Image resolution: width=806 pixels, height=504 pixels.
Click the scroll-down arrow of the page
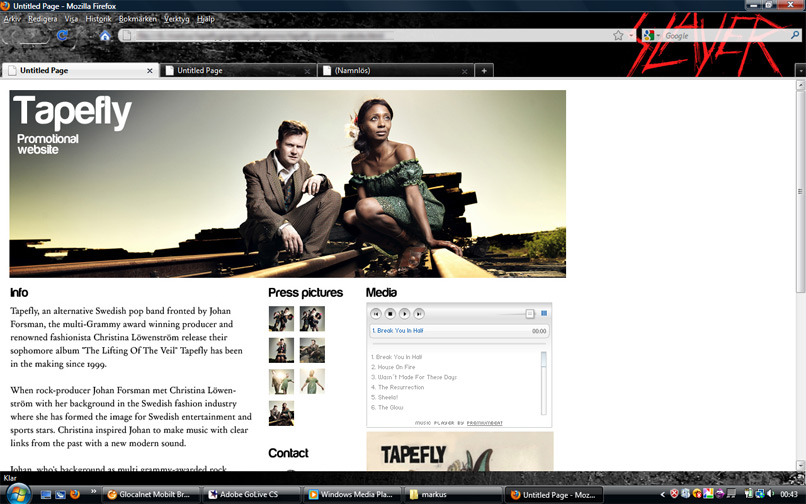click(x=800, y=465)
